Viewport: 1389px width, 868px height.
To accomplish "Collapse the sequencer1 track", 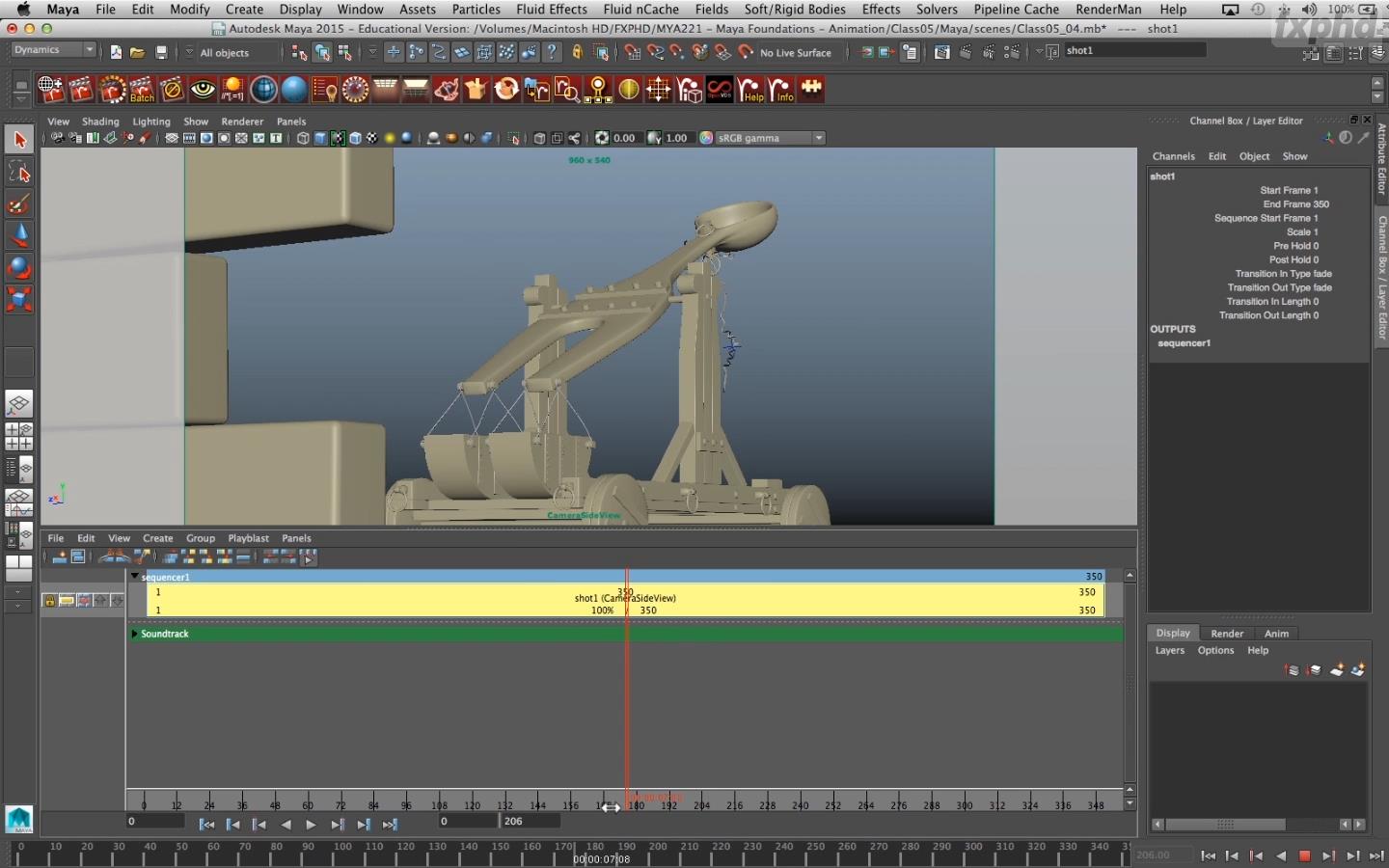I will point(135,576).
